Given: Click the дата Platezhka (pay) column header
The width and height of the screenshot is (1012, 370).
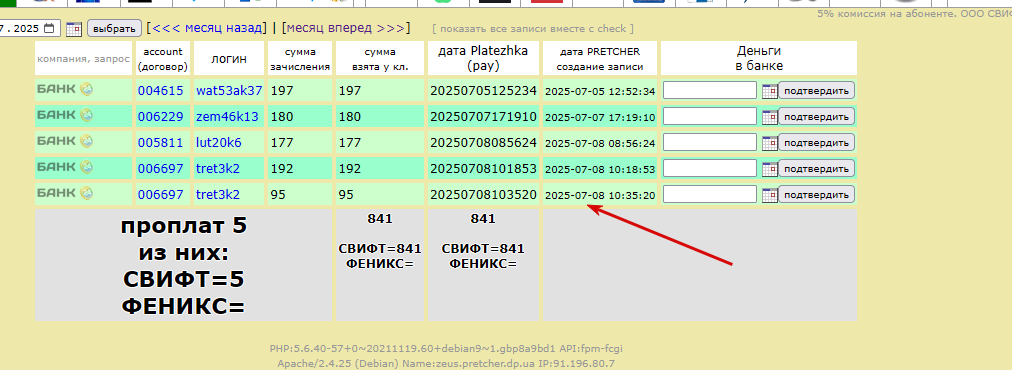Looking at the screenshot, I should pos(483,58).
